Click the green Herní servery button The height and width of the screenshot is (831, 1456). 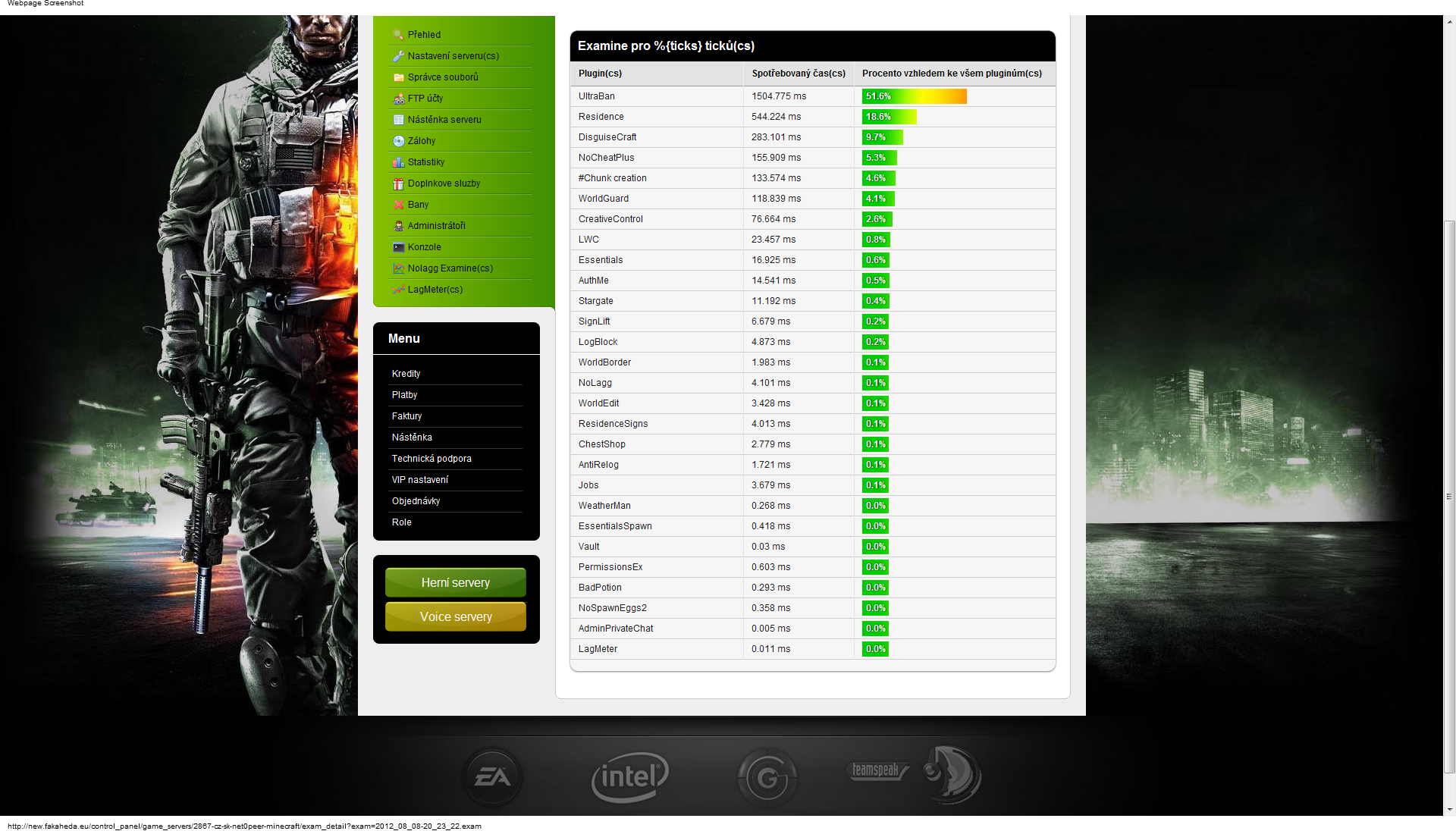point(456,582)
